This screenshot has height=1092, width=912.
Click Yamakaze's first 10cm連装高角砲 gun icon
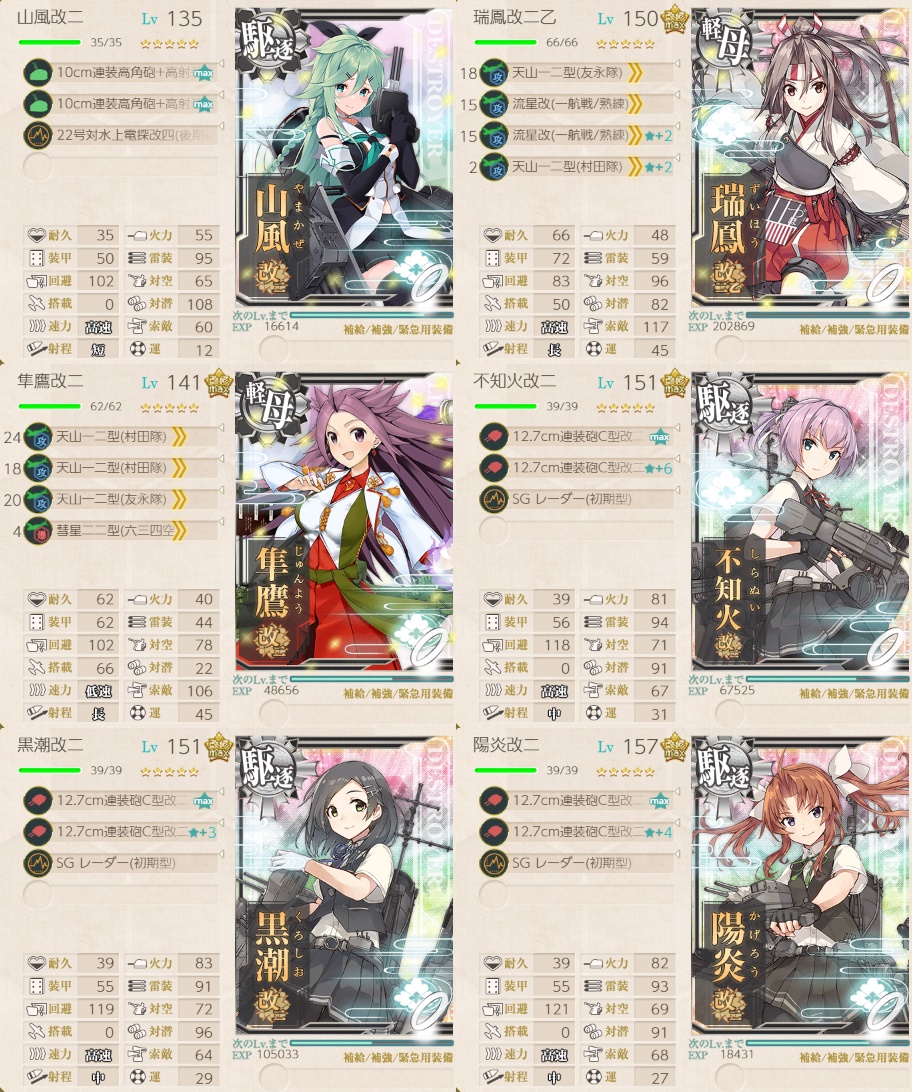[x=38, y=73]
